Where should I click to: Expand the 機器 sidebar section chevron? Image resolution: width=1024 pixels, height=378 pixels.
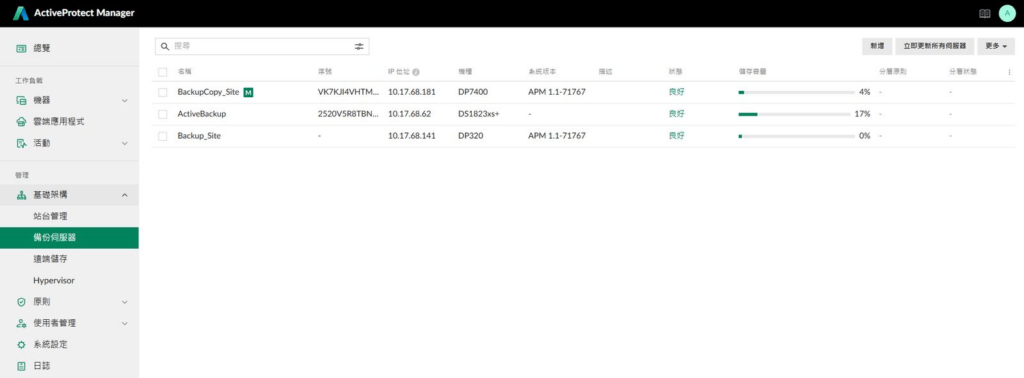point(125,101)
